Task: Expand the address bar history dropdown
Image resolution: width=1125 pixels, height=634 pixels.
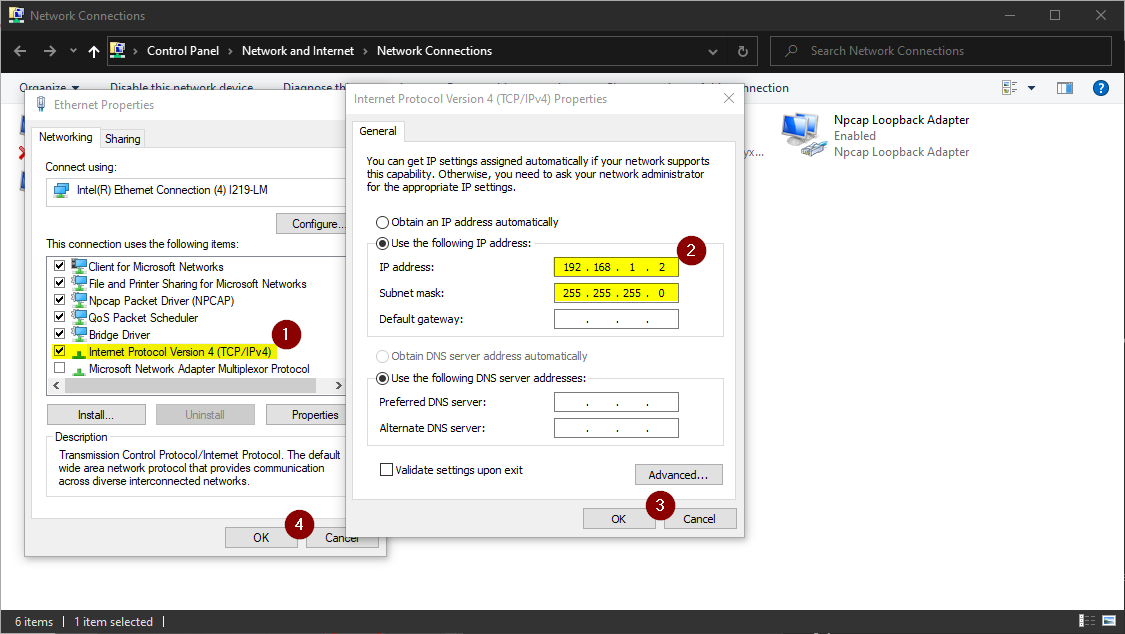Action: (712, 52)
